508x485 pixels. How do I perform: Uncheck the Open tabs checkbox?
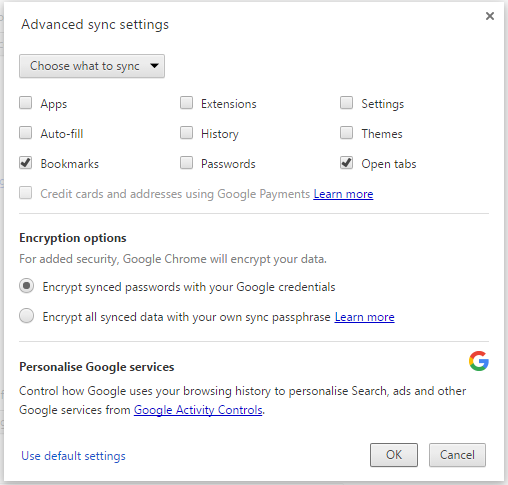coord(346,163)
